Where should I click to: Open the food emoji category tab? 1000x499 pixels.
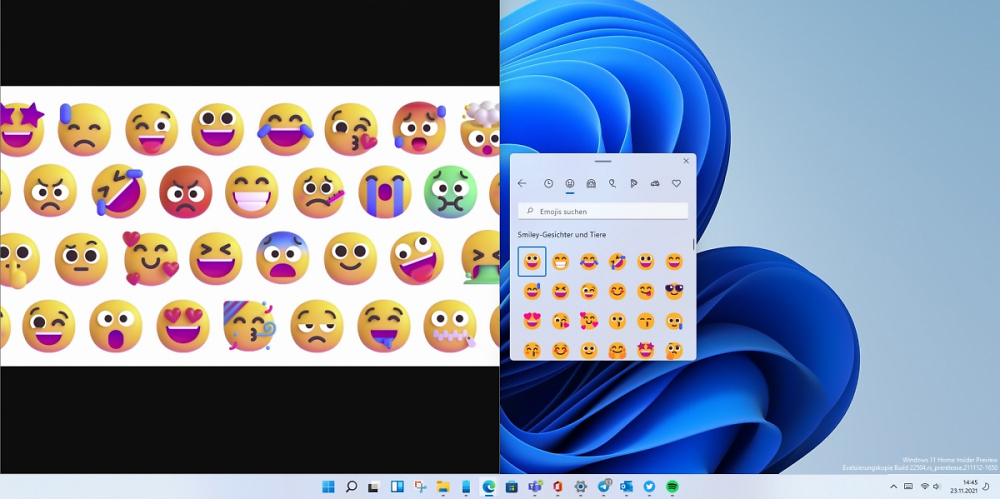click(633, 184)
